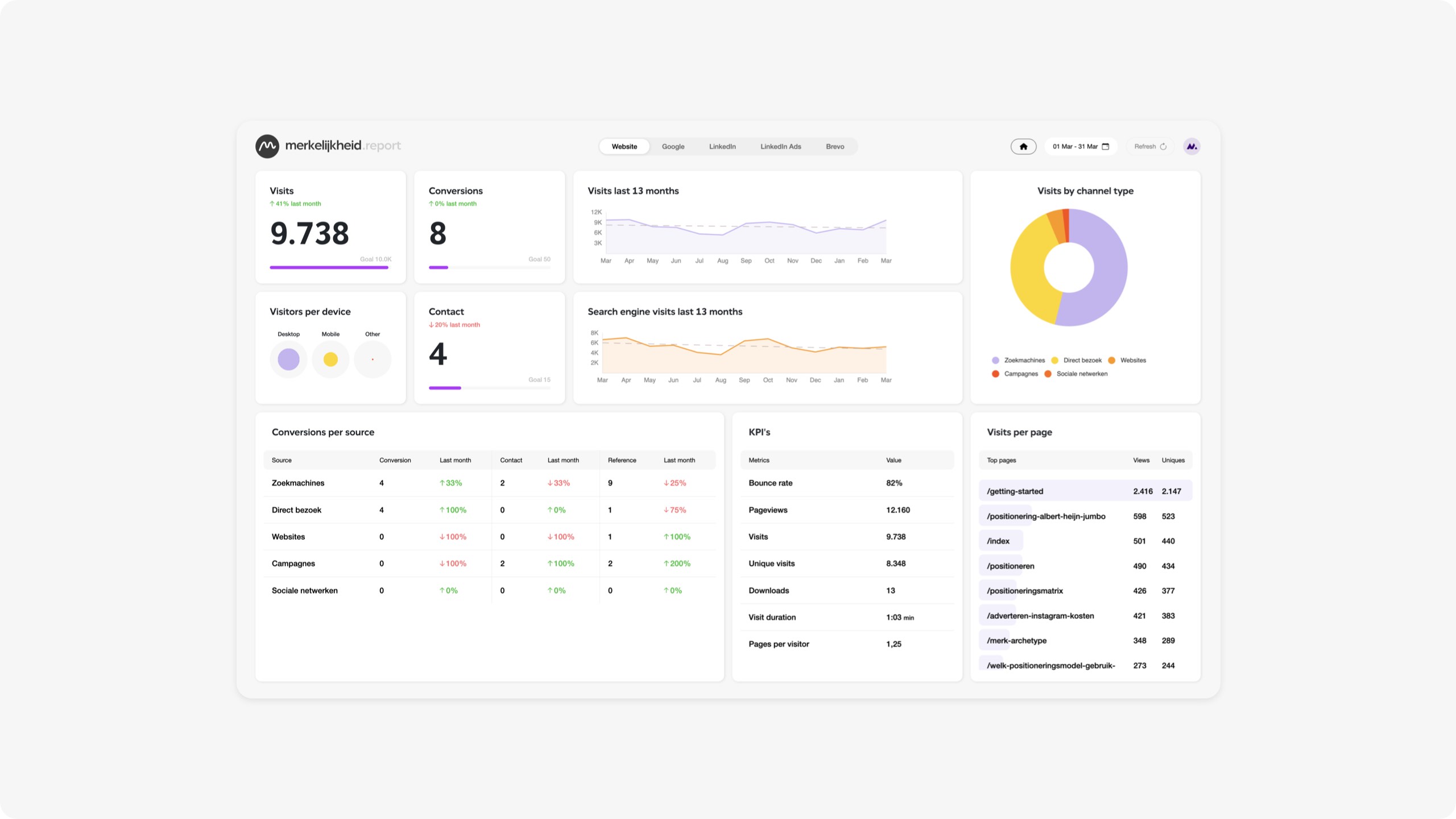Click the Visit duration KPI row
Screen dimensions: 1456x819
pyautogui.click(x=847, y=617)
